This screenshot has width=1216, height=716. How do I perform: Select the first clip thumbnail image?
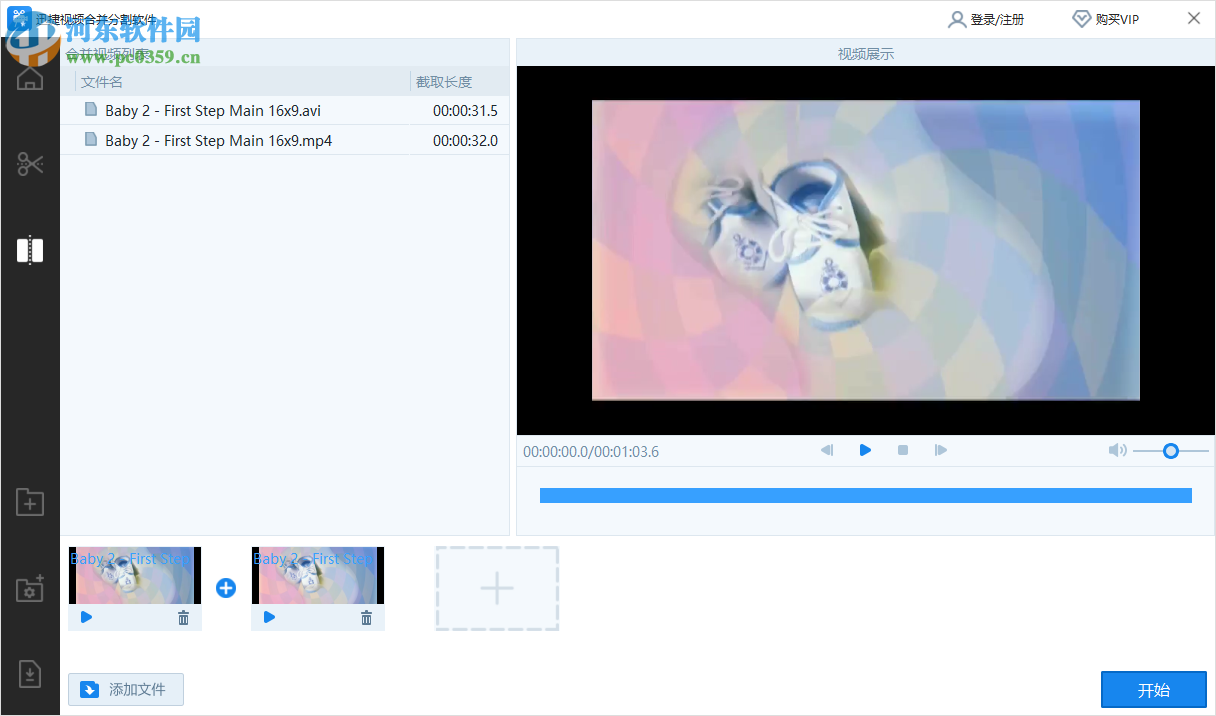tap(135, 576)
